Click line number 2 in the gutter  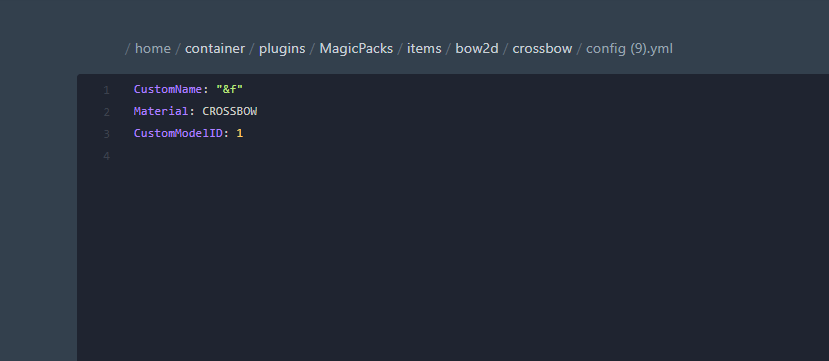(x=106, y=113)
